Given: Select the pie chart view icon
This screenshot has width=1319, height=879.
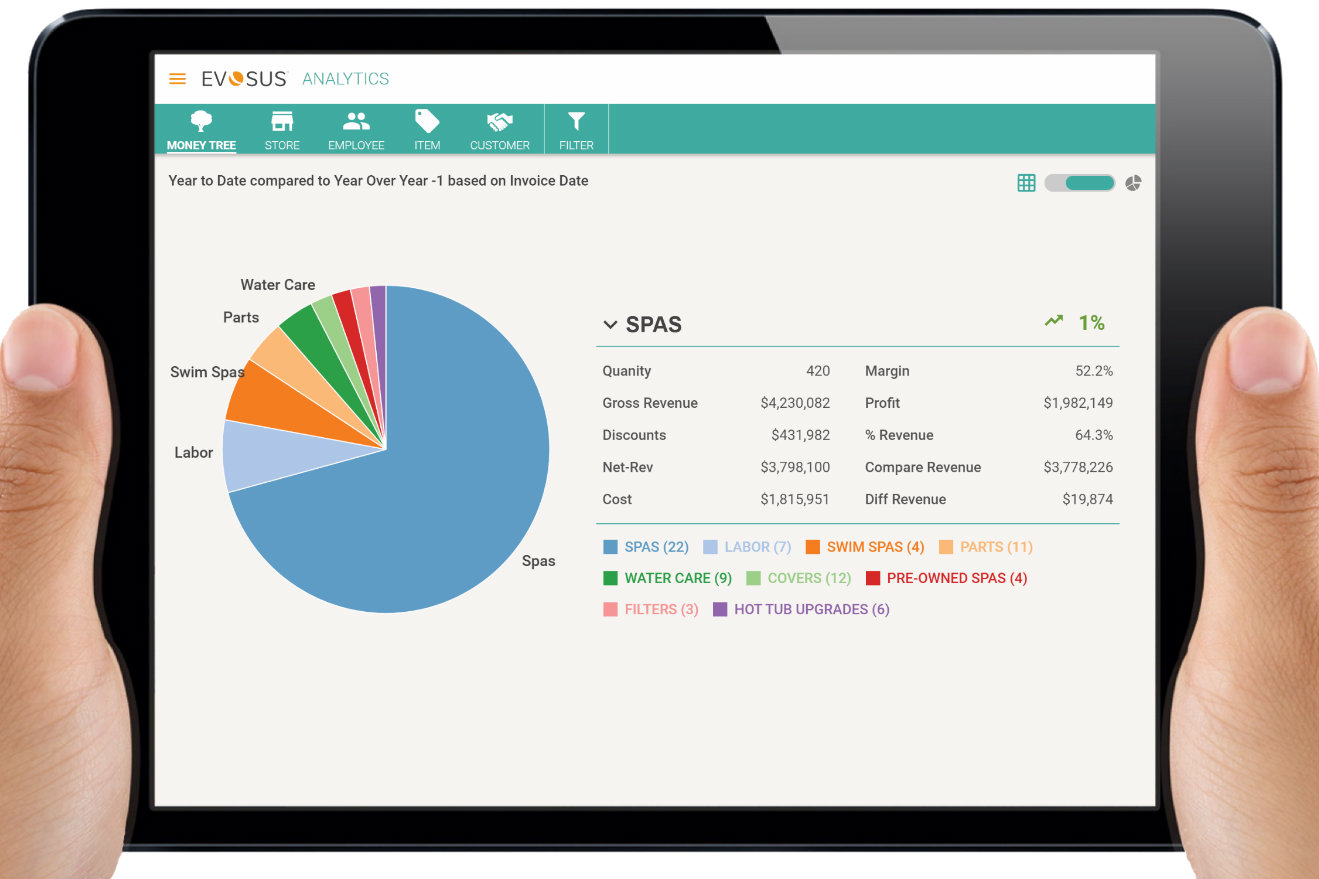Looking at the screenshot, I should (1133, 183).
